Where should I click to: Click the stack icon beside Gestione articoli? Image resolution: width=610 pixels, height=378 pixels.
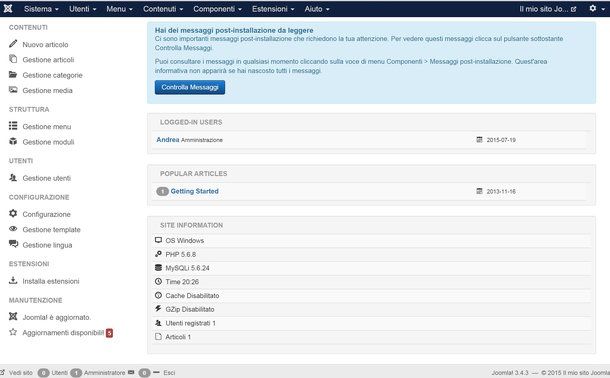point(13,59)
